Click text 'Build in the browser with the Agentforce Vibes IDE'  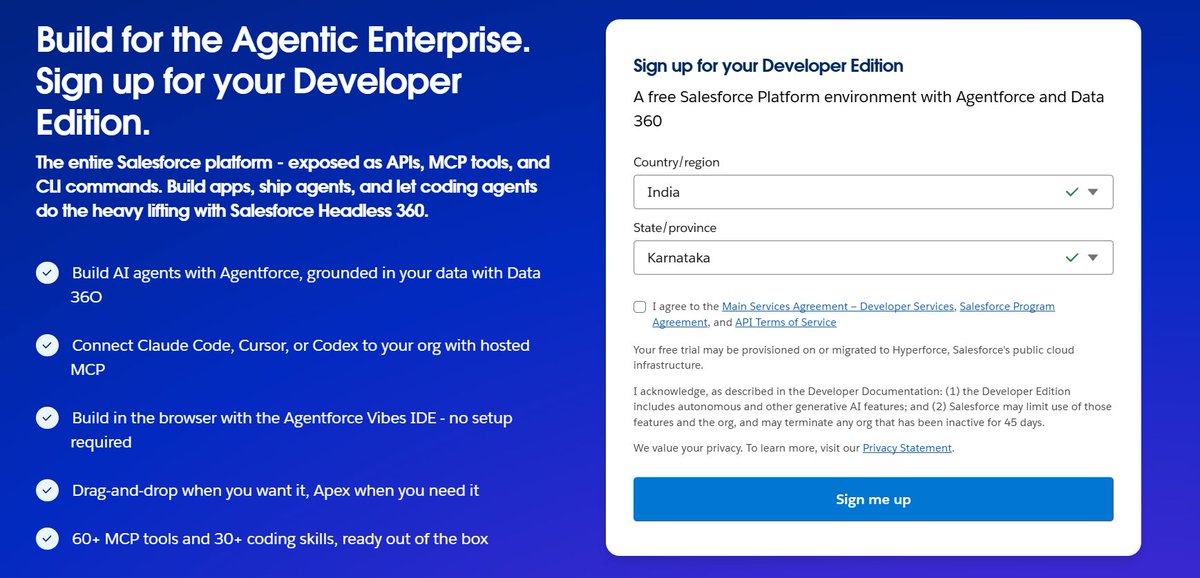pos(254,417)
